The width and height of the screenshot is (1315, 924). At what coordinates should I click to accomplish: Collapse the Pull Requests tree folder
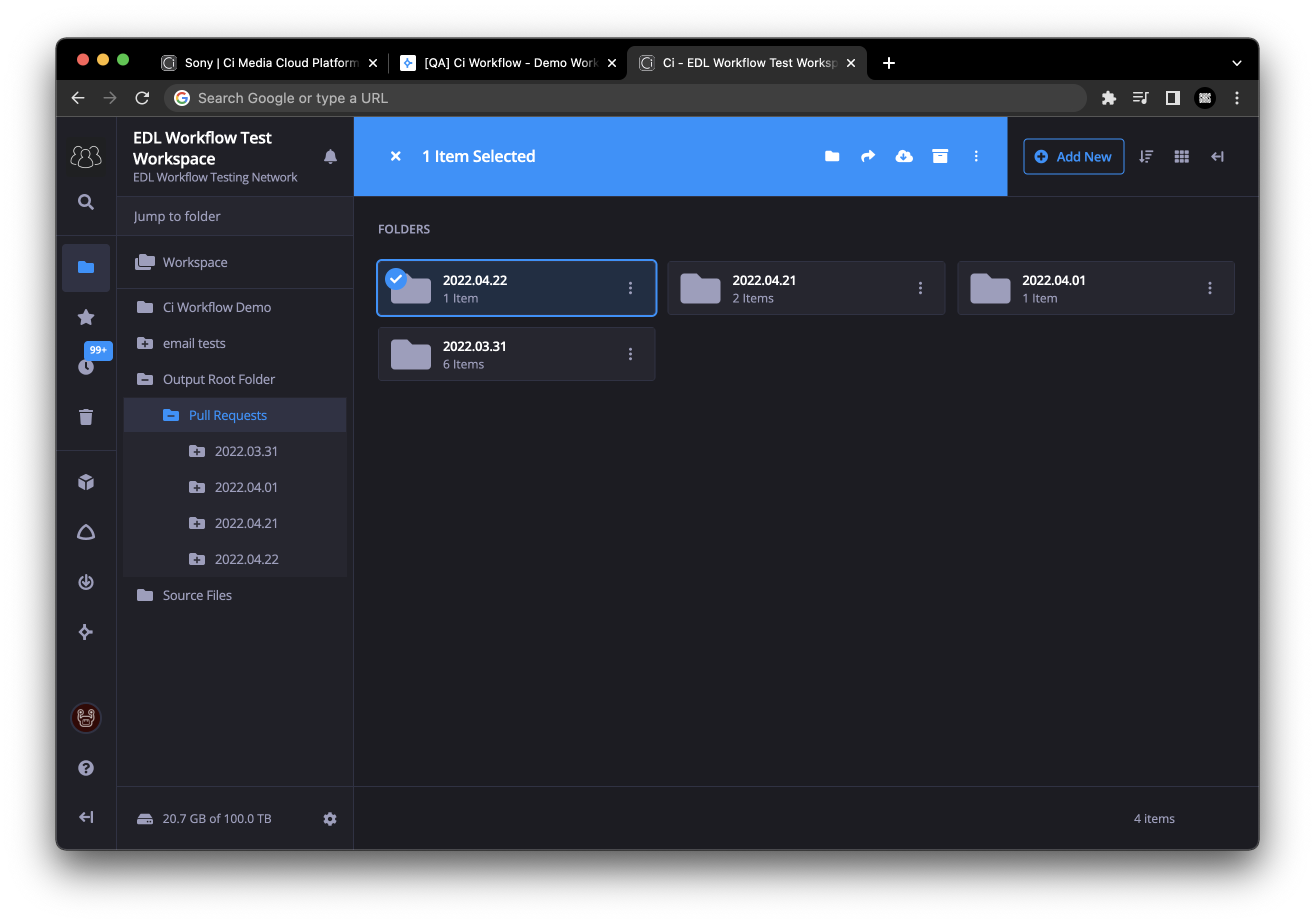(x=170, y=415)
